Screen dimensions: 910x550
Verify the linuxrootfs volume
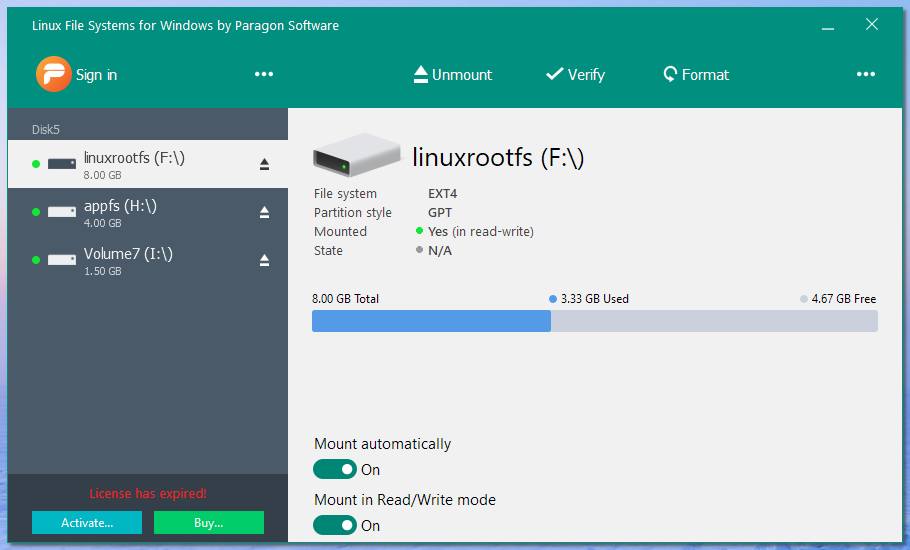[575, 74]
